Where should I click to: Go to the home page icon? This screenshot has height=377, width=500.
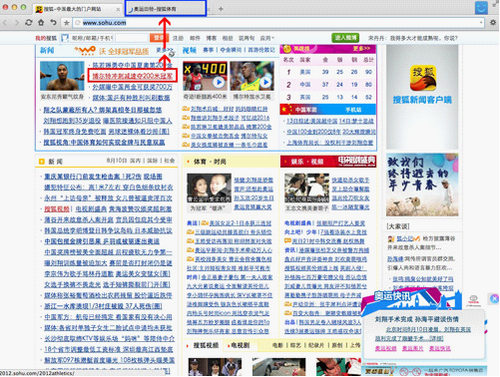(x=41, y=23)
